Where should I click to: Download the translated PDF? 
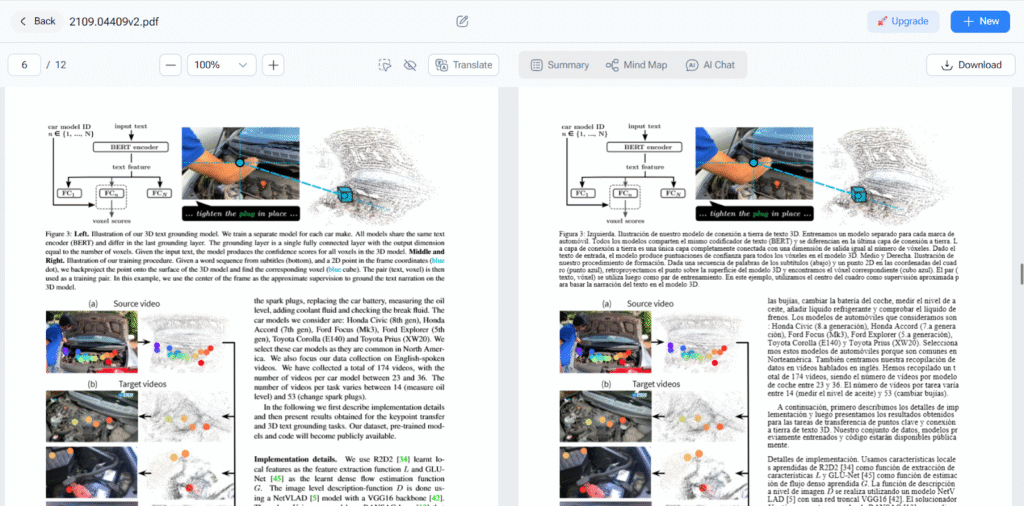[x=965, y=65]
